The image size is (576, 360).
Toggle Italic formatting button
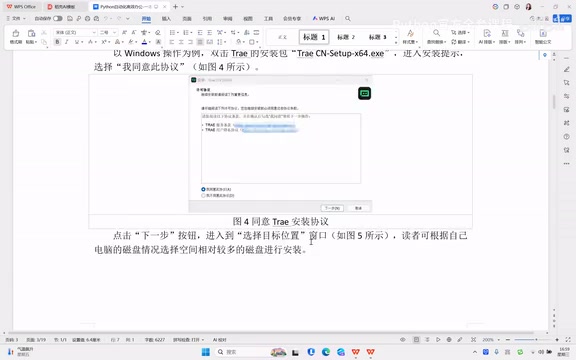(x=67, y=42)
